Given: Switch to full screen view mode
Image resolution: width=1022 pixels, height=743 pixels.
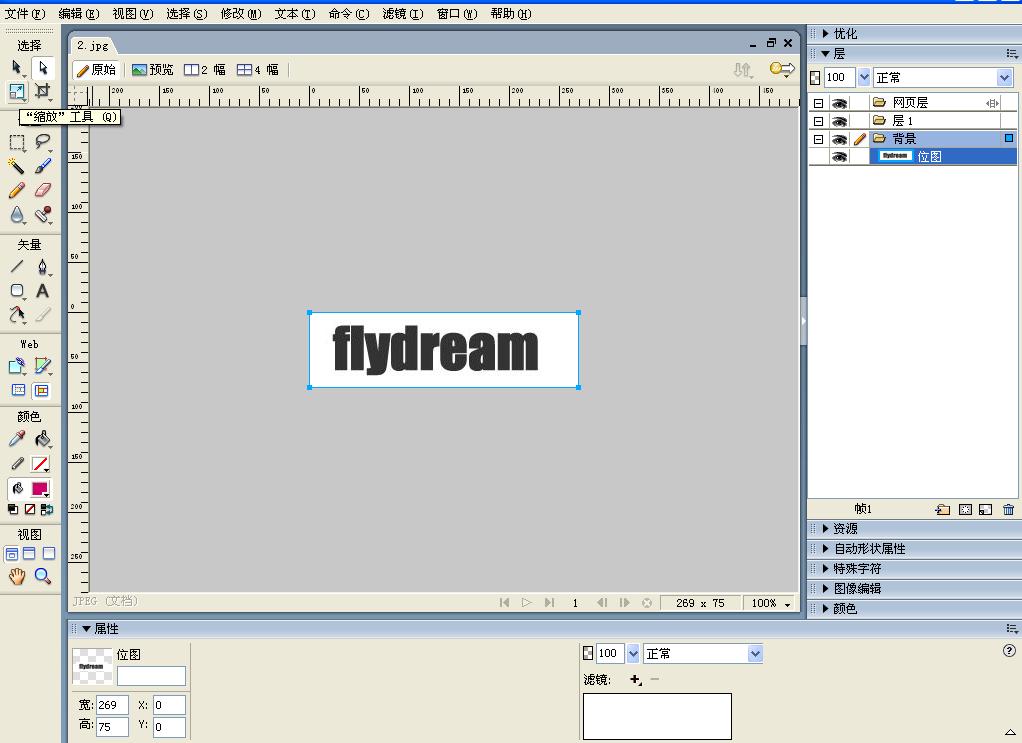Looking at the screenshot, I should [49, 554].
